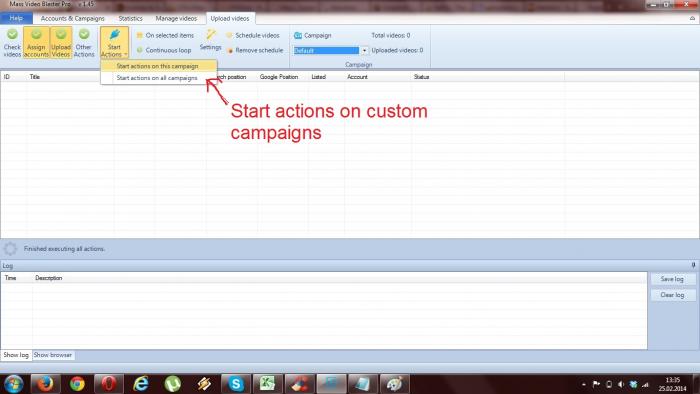700x394 pixels.
Task: Click the Check videos icon
Action: point(12,42)
